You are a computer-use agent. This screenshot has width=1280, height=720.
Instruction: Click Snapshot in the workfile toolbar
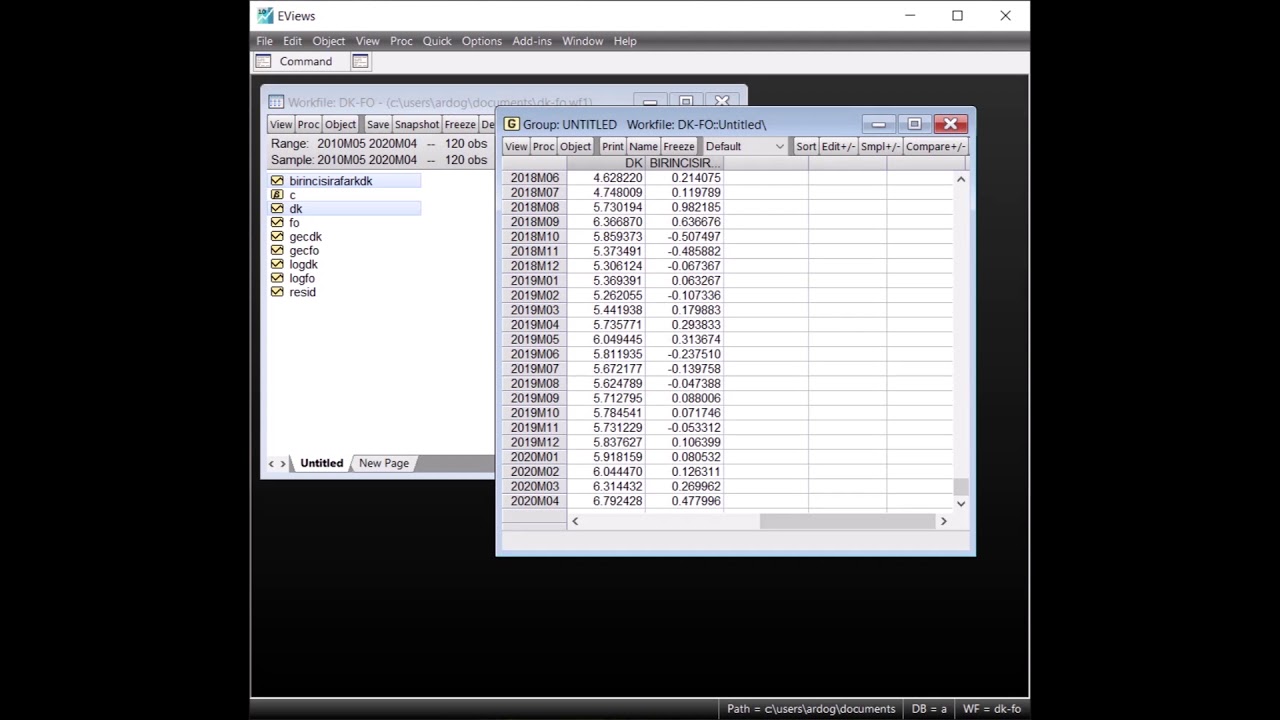tap(416, 124)
